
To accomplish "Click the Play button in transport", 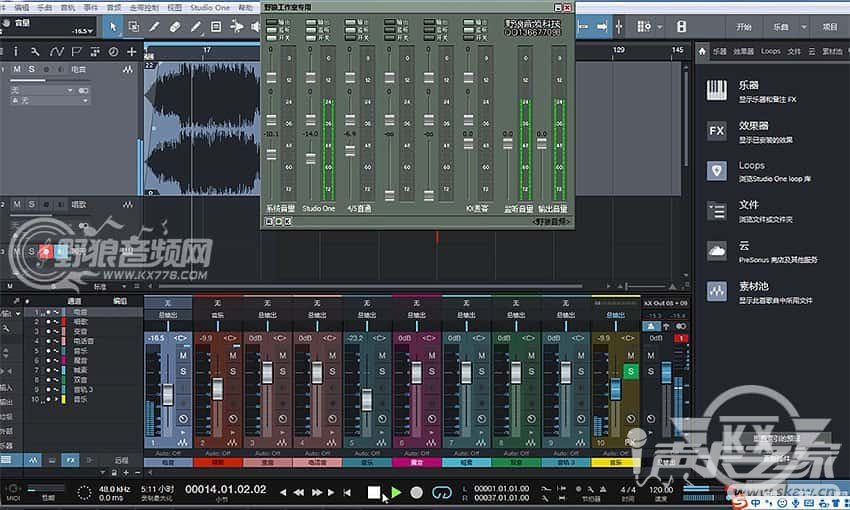I will pyautogui.click(x=396, y=492).
